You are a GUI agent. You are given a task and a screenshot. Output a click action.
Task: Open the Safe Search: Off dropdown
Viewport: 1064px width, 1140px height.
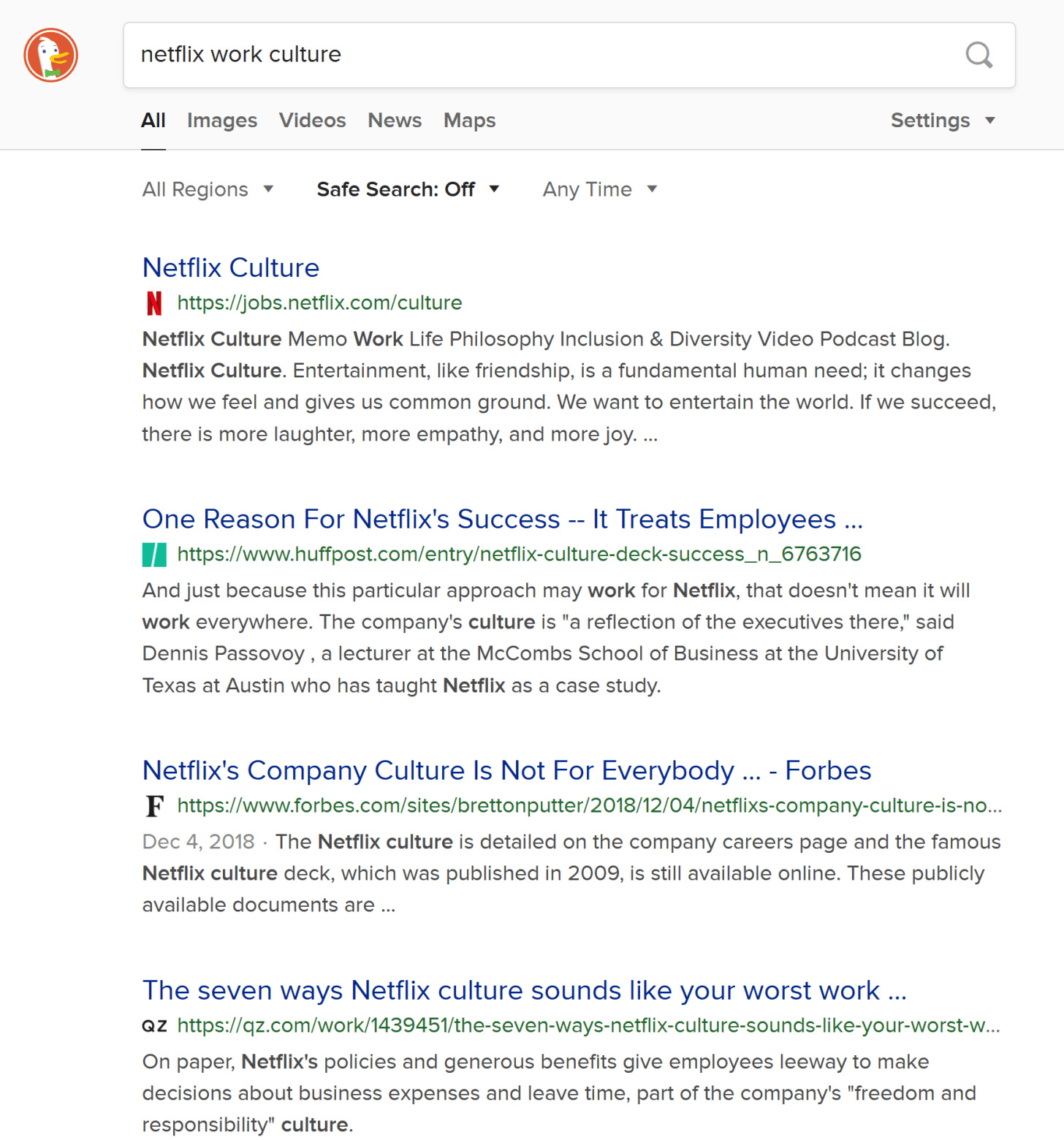point(408,189)
